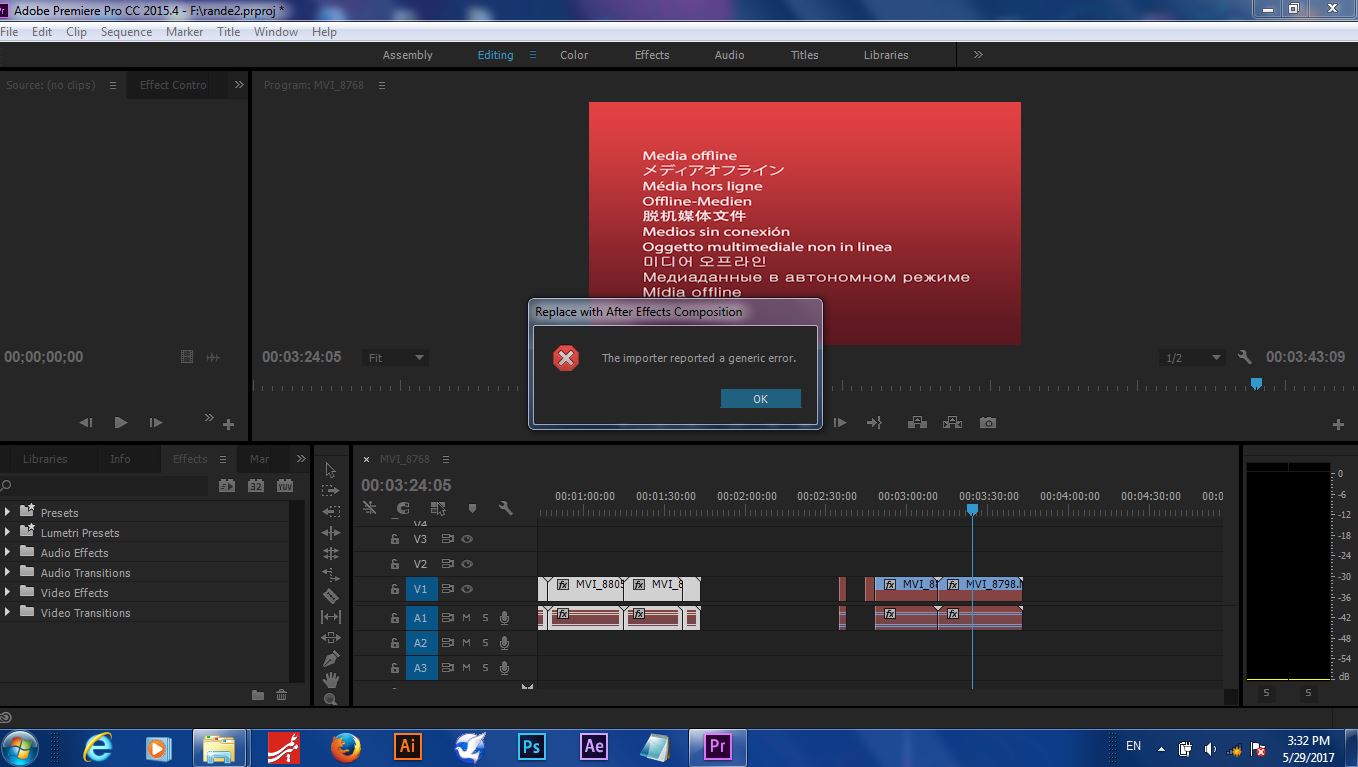
Task: Click the Export Frame camera icon
Action: point(988,423)
